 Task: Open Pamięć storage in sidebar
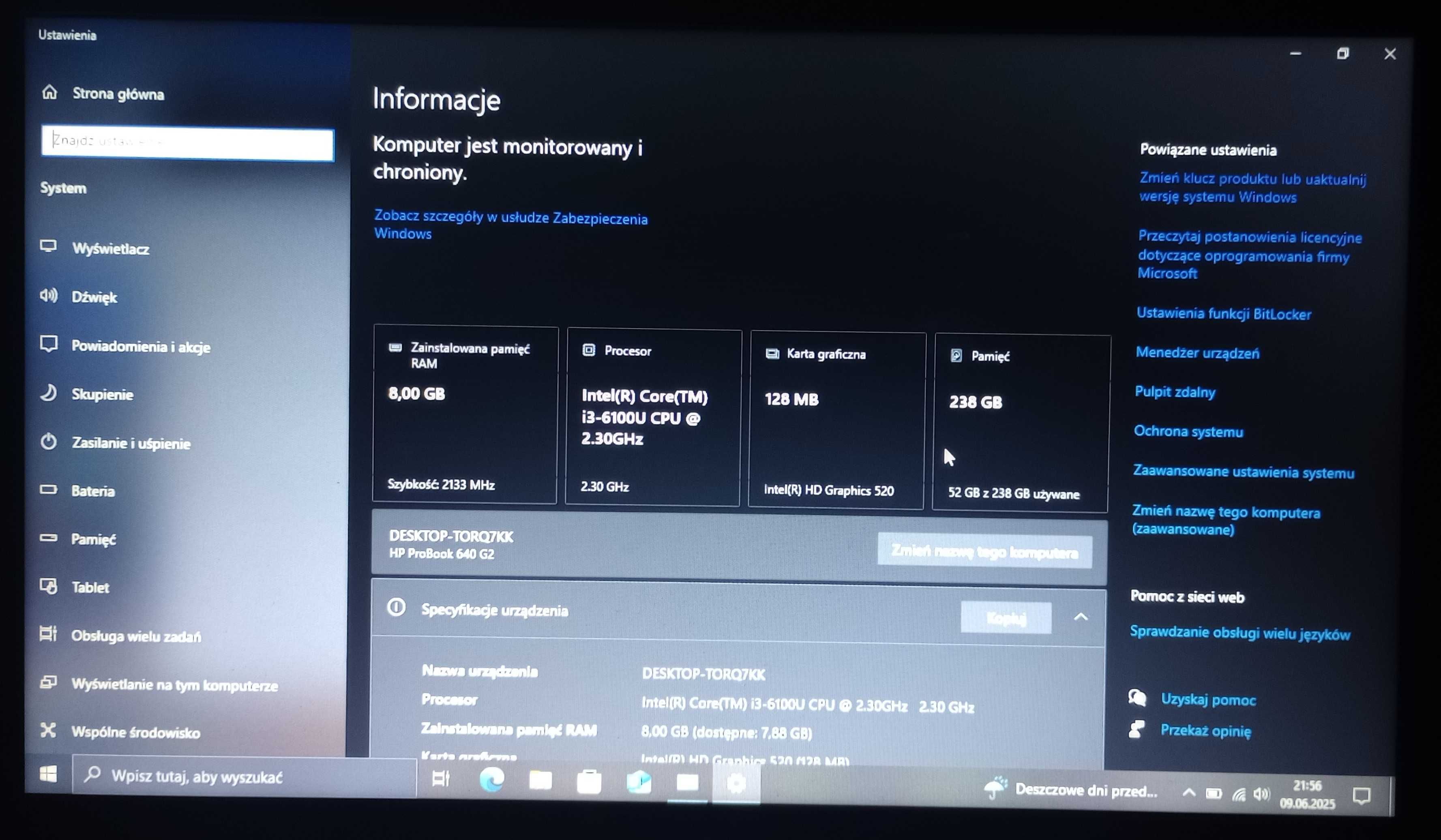pyautogui.click(x=78, y=539)
